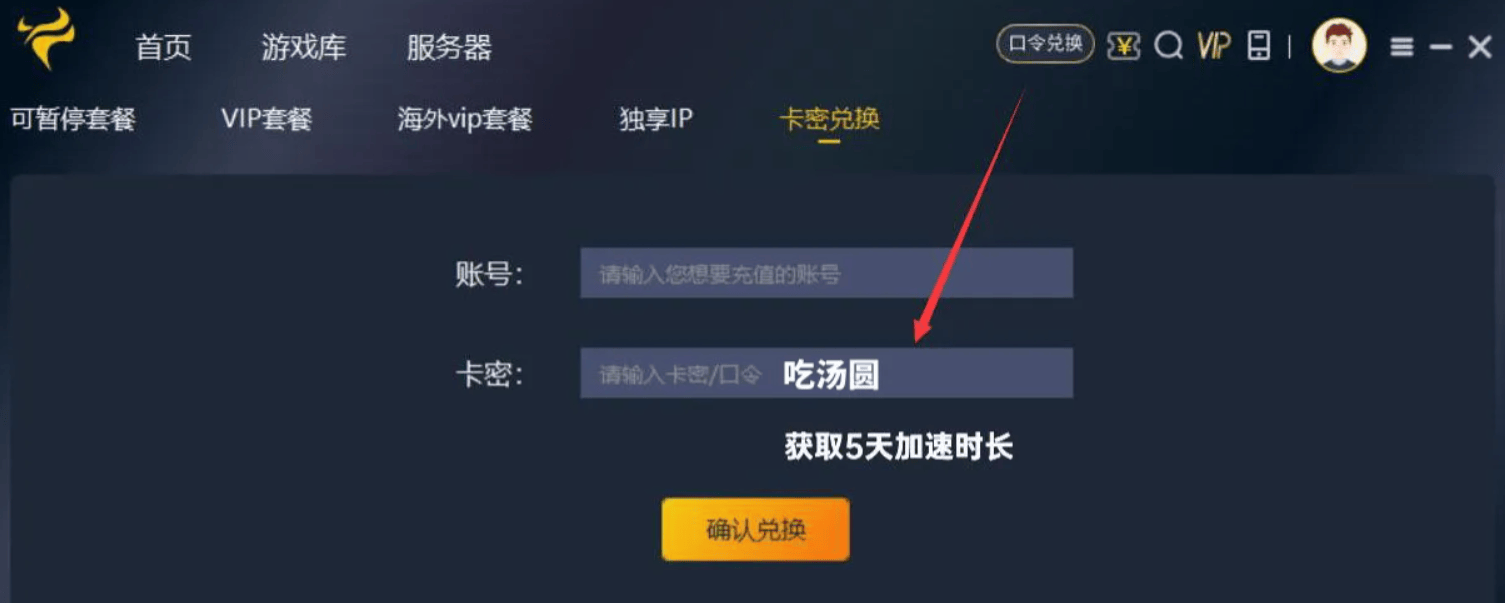Open the VIP icon in top bar
The width and height of the screenshot is (1505, 603).
coord(1214,46)
